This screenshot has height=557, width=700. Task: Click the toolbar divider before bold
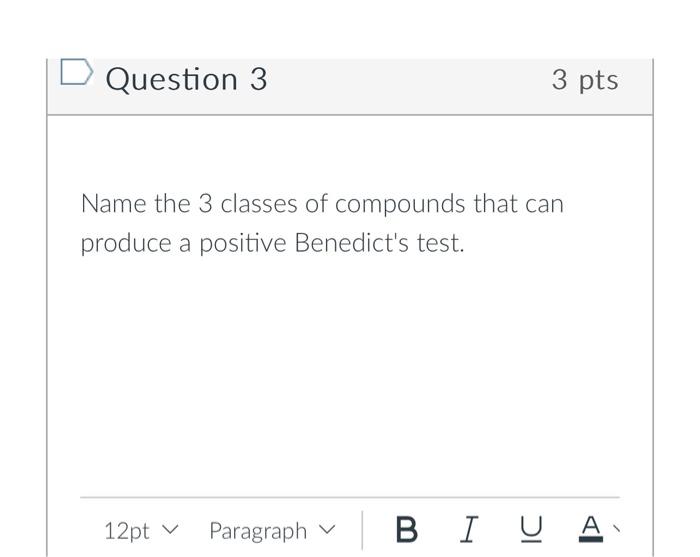coord(362,530)
